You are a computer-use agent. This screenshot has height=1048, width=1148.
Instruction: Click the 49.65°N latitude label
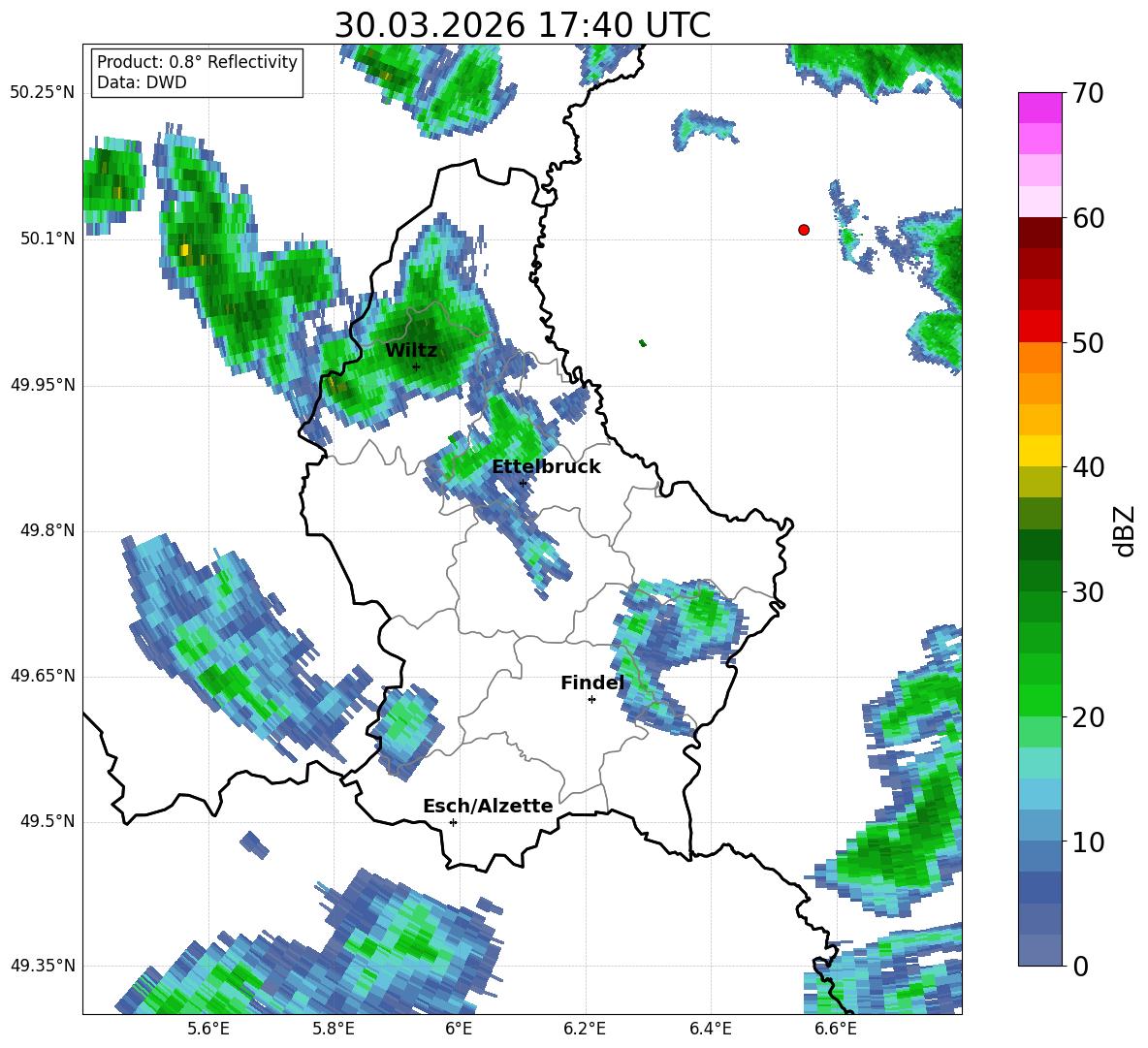(x=43, y=676)
